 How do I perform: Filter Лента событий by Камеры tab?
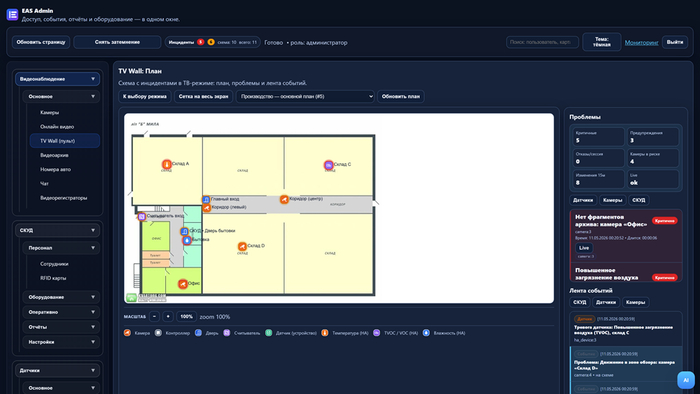pyautogui.click(x=635, y=302)
